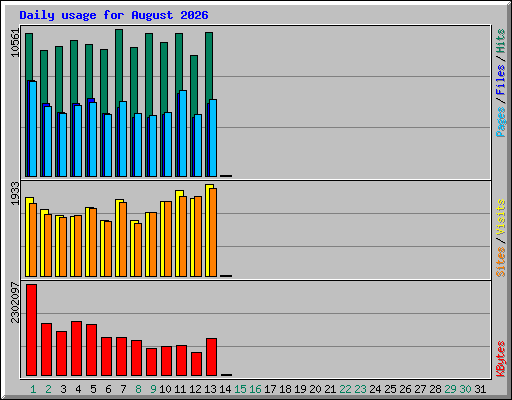The image size is (512, 400).
Task: Click the 10561 hits axis value
Action: [15, 43]
